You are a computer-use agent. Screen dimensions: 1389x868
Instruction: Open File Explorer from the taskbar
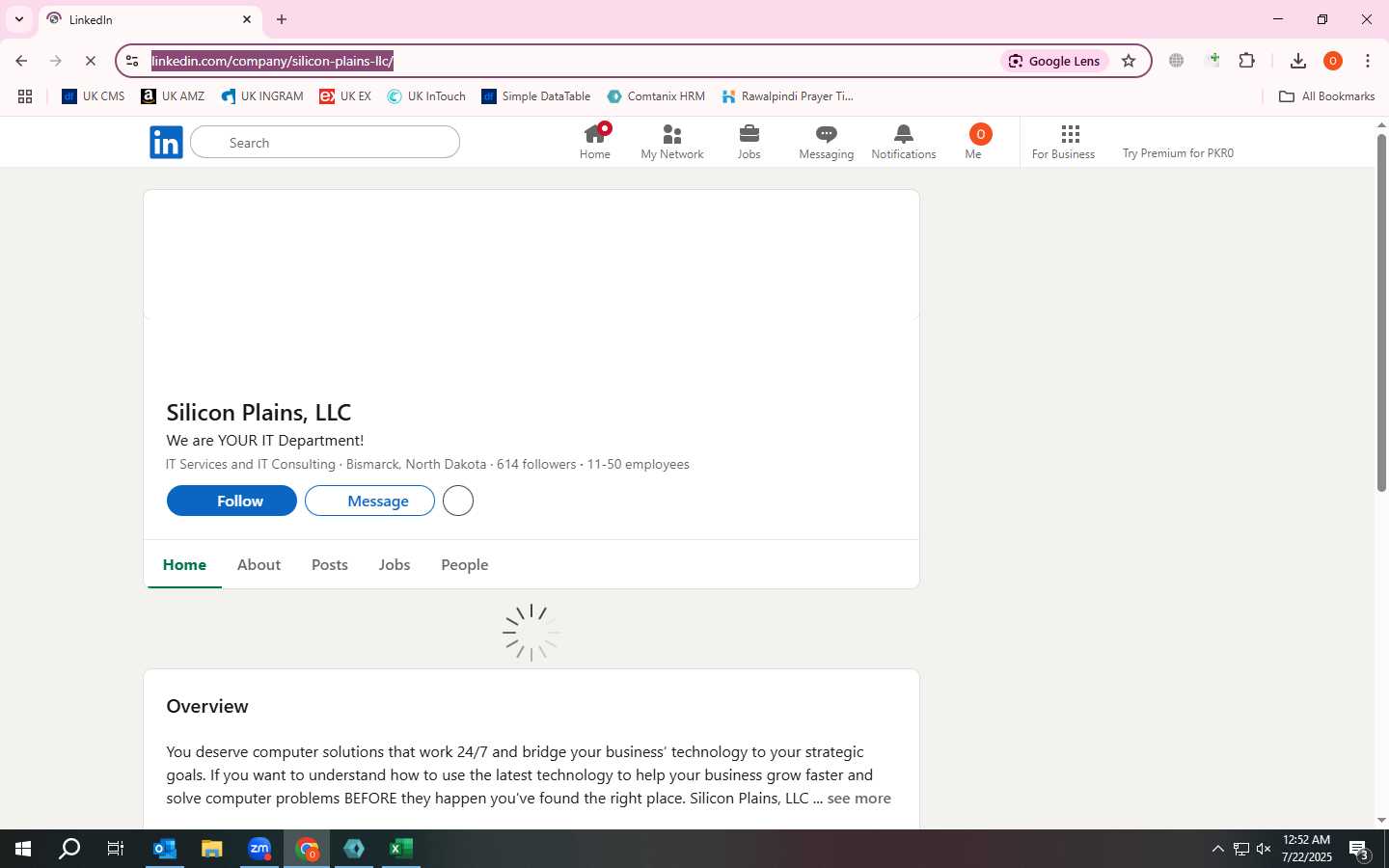(x=212, y=849)
